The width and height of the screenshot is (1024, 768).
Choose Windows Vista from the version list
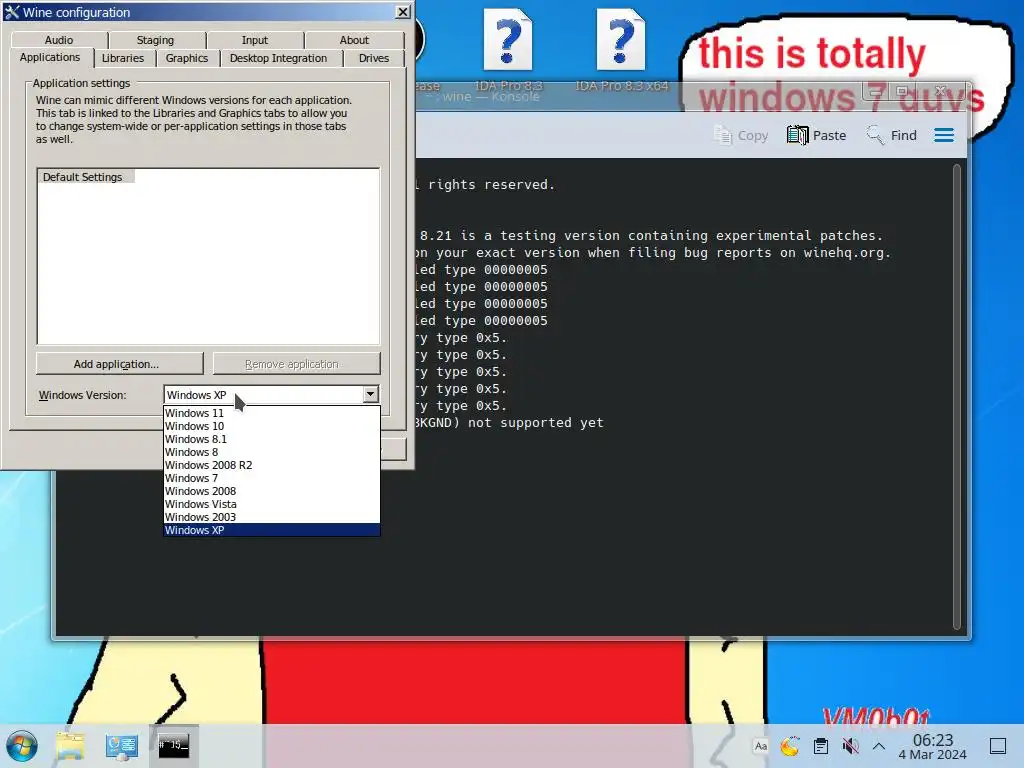click(x=272, y=504)
